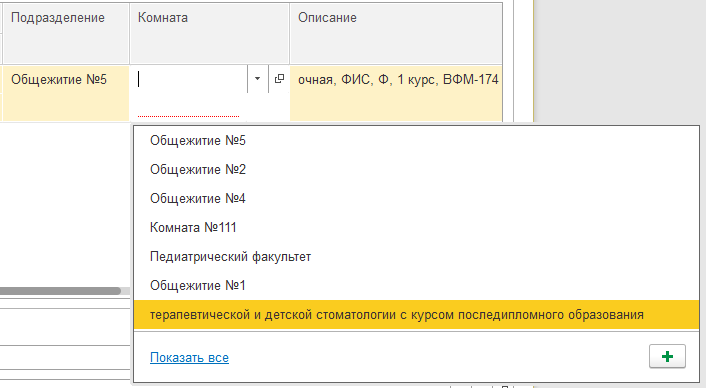
Task: Open the Комната field dropdown arrow
Action: coord(258,79)
